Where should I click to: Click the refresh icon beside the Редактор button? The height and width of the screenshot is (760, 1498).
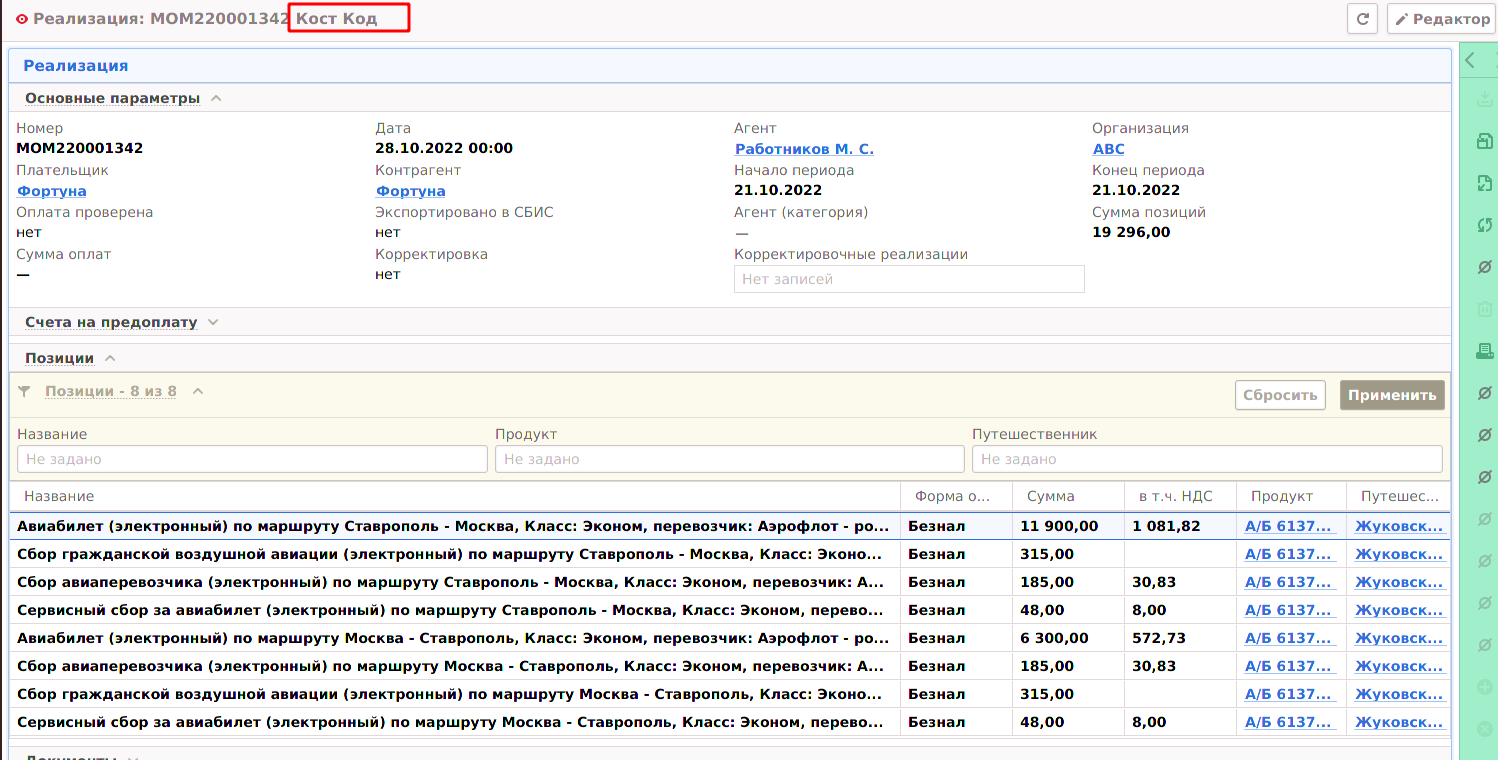(x=1362, y=19)
